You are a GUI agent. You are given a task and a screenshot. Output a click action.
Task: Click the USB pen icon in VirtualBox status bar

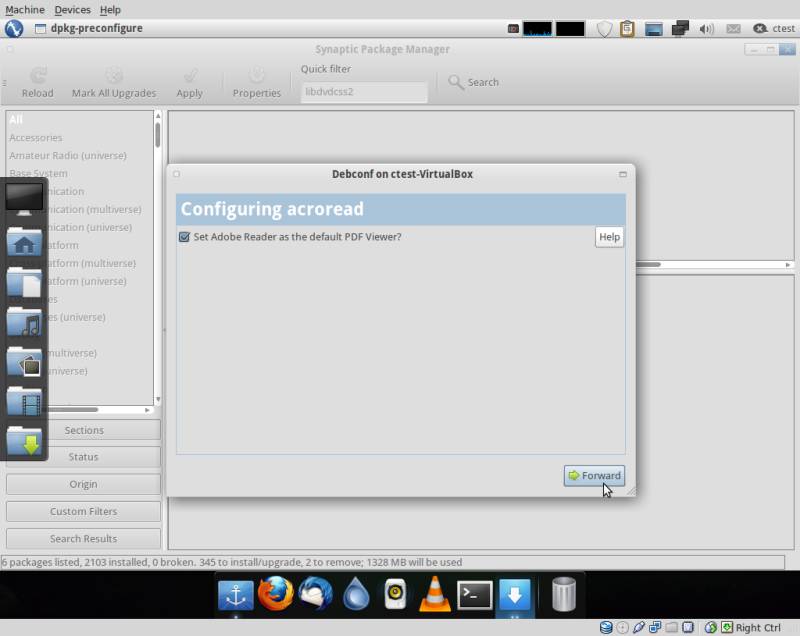coord(638,628)
